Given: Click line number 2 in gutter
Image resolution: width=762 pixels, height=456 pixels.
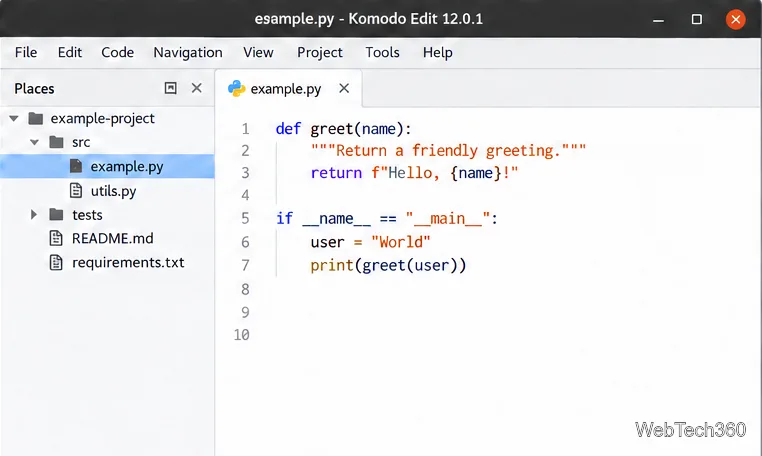Looking at the screenshot, I should (x=245, y=151).
